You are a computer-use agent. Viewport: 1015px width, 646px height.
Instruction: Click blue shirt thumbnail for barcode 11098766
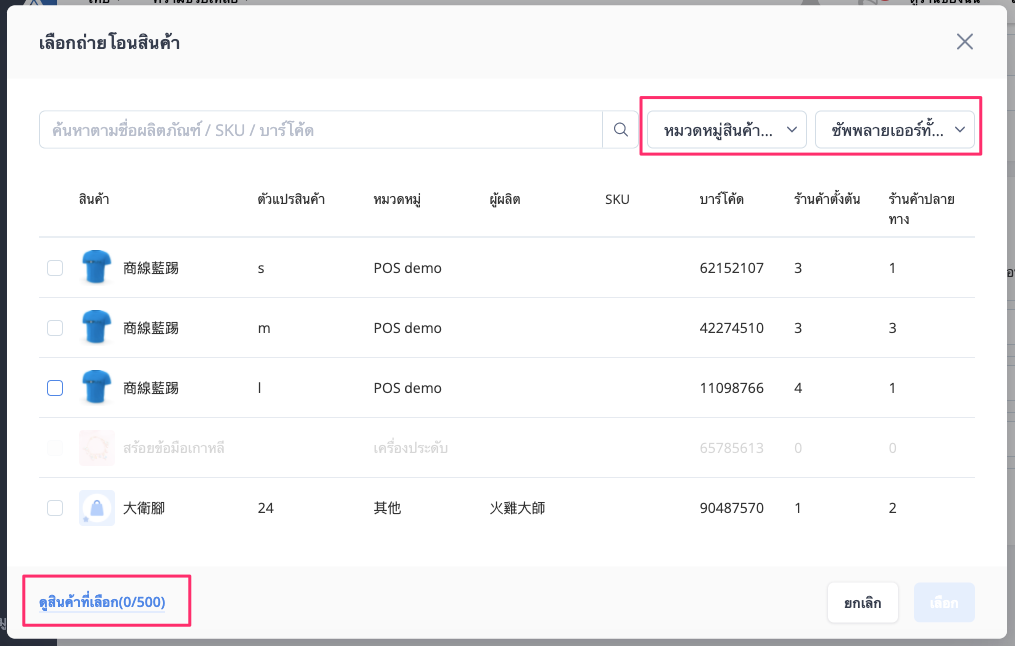pos(96,388)
